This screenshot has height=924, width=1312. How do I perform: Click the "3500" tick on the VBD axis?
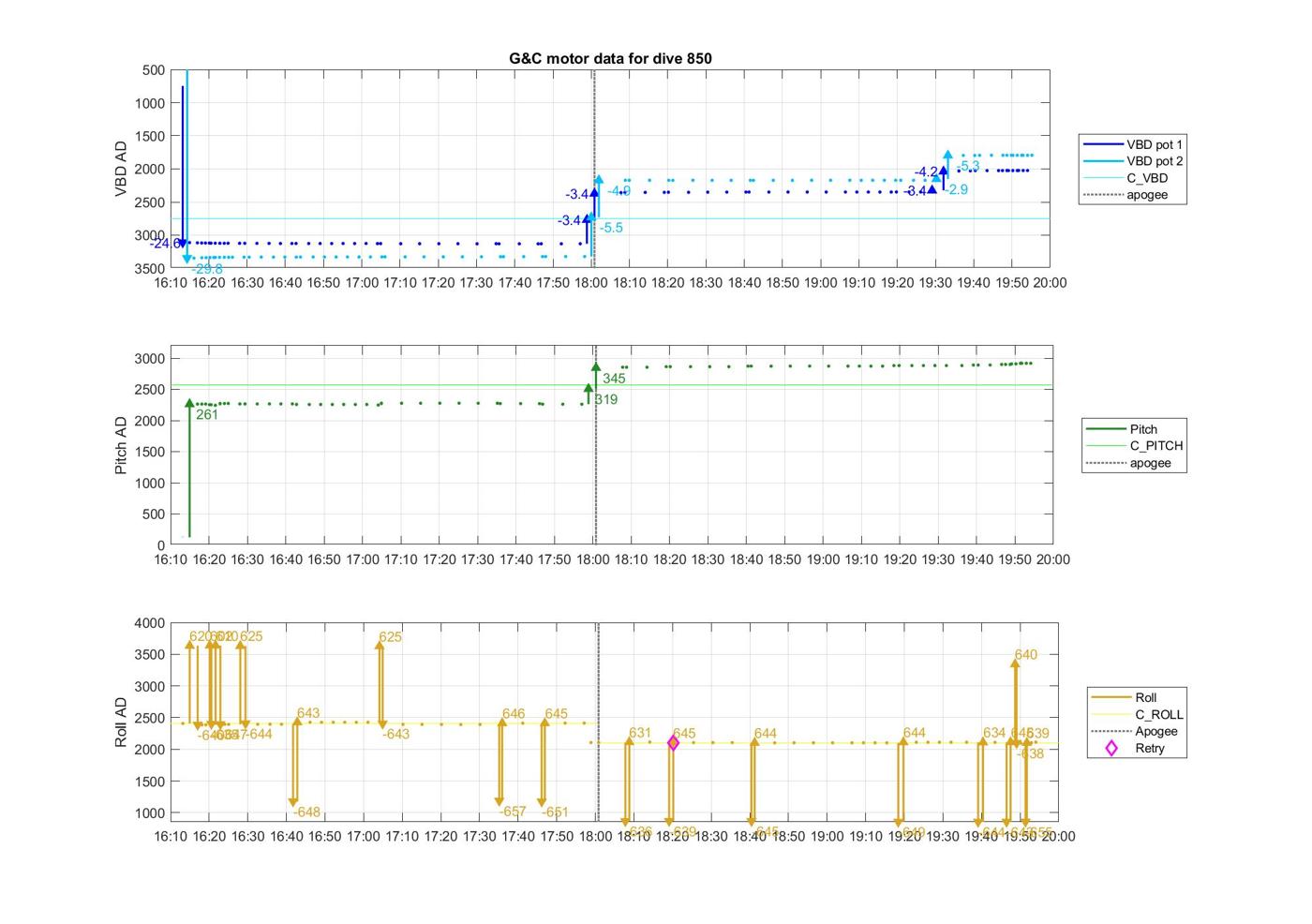[150, 268]
